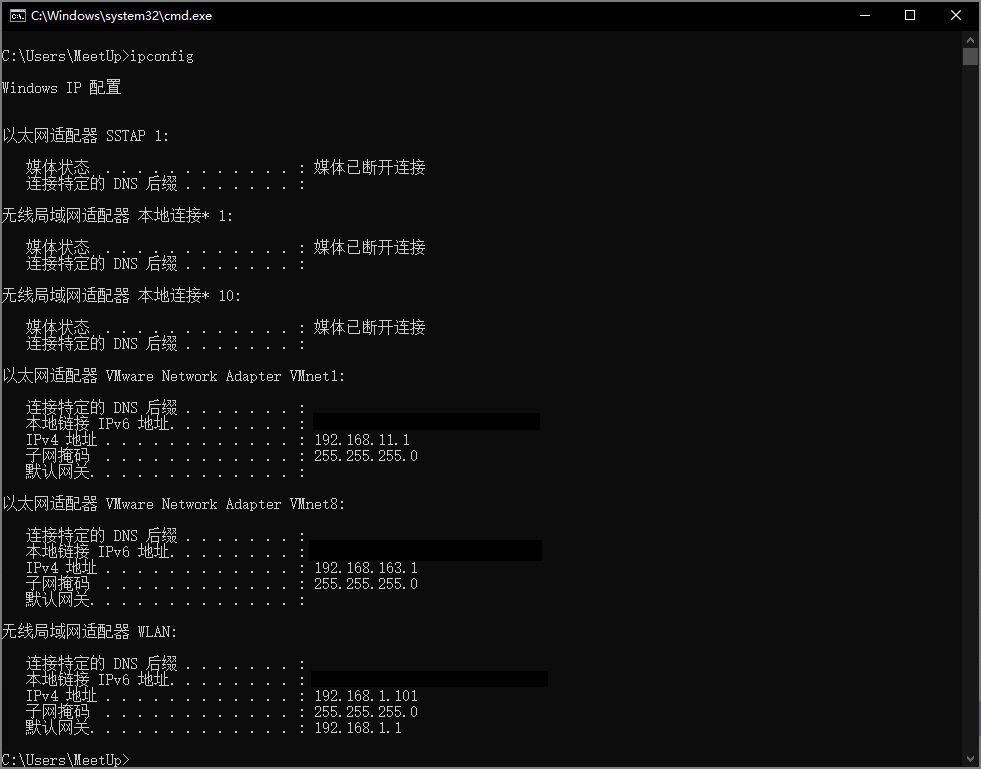
Task: Click the VMware Network Adapter VMnet8 header
Action: coord(174,504)
